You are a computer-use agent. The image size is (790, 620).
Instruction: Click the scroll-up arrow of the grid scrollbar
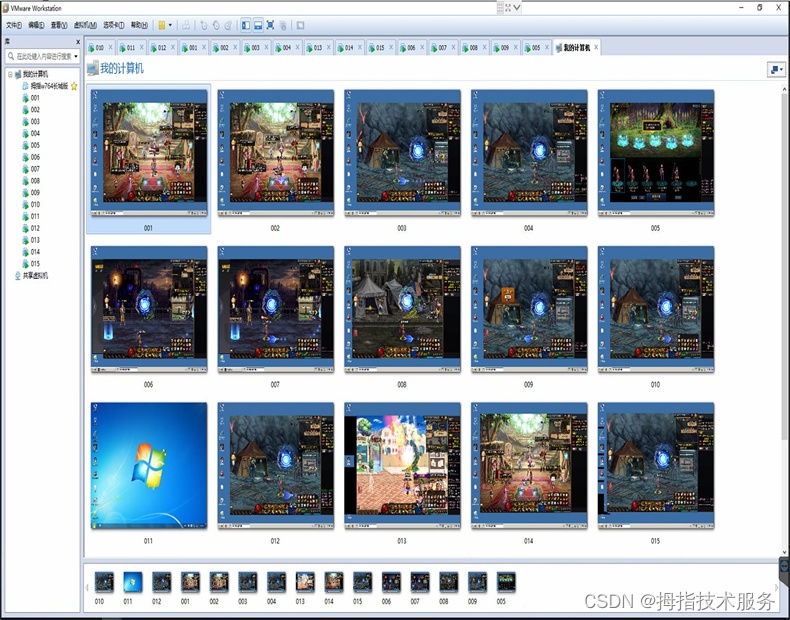(784, 90)
